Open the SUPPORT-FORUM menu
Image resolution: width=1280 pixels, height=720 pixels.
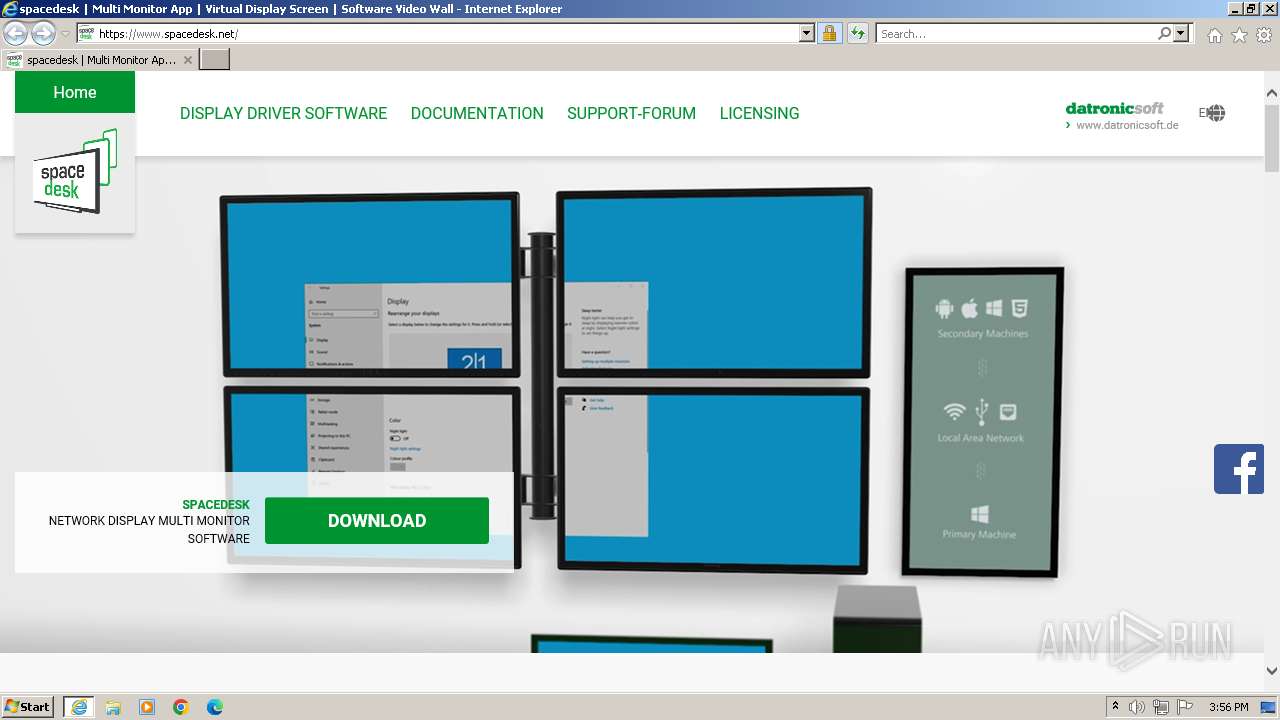(631, 113)
